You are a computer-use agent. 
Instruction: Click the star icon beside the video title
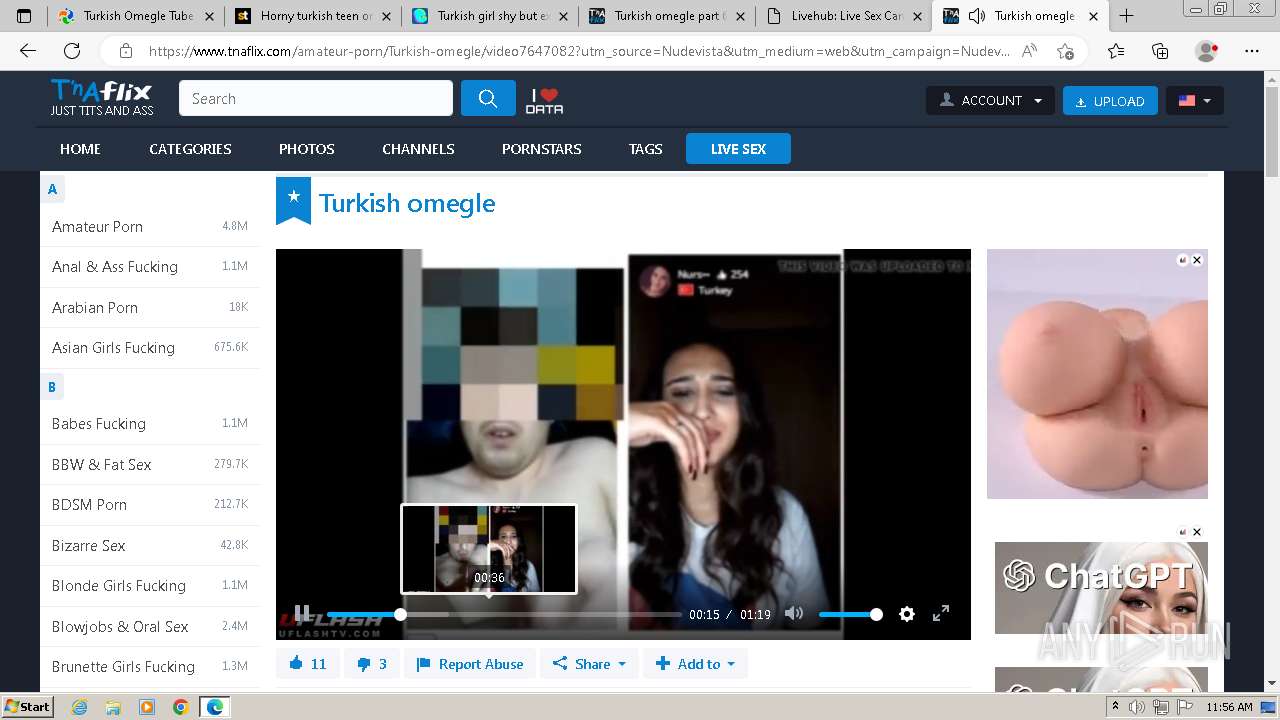(x=293, y=200)
